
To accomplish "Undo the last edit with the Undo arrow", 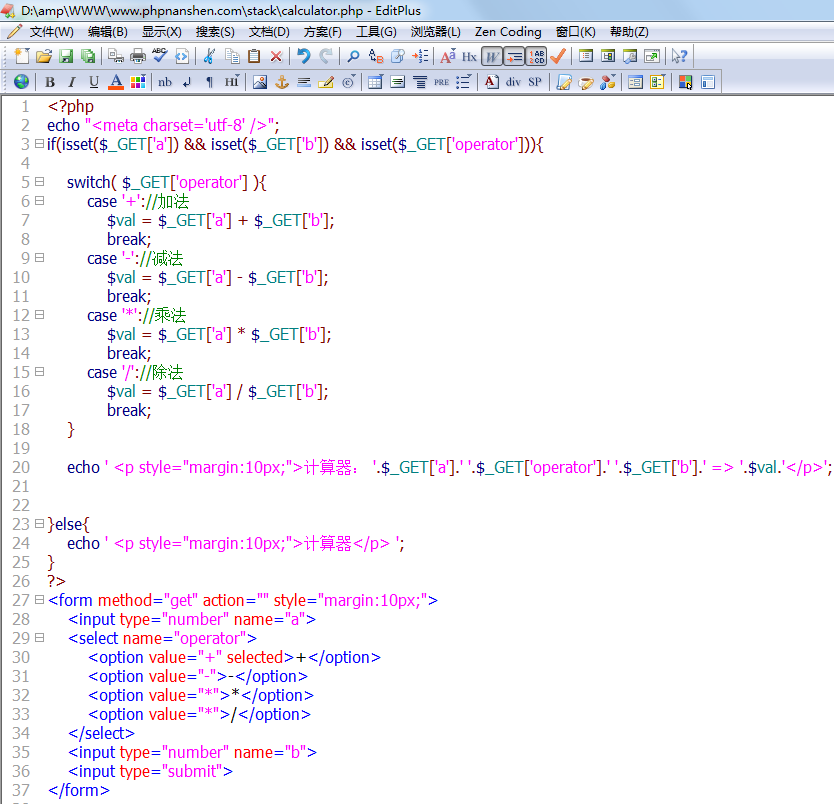I will click(304, 56).
